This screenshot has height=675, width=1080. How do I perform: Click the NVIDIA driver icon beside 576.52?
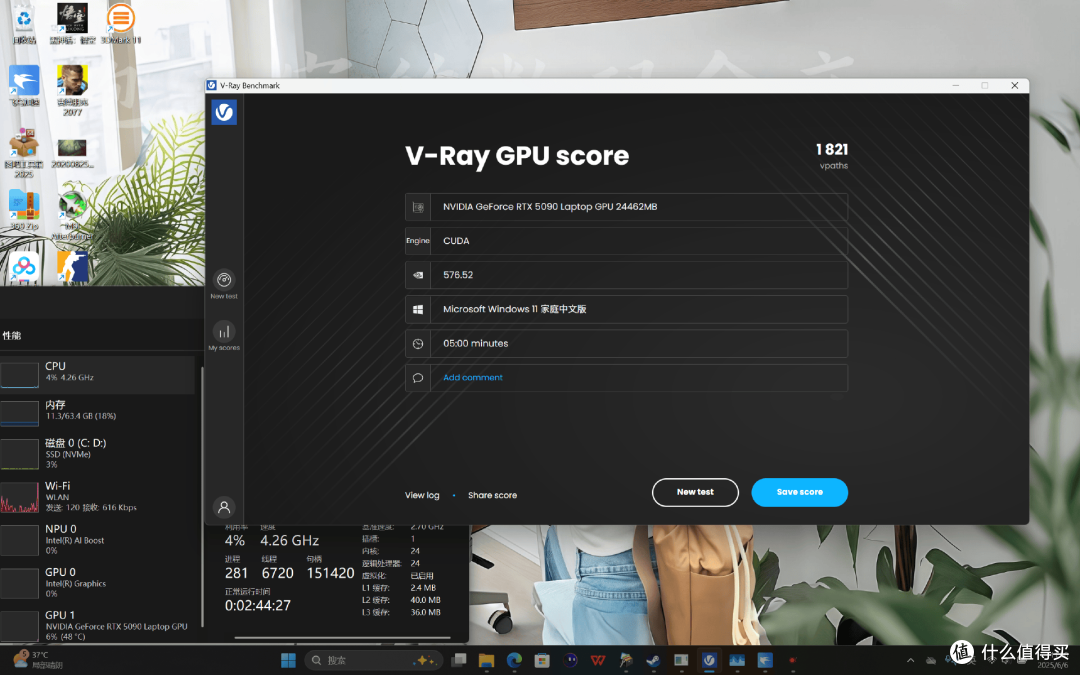tap(418, 275)
